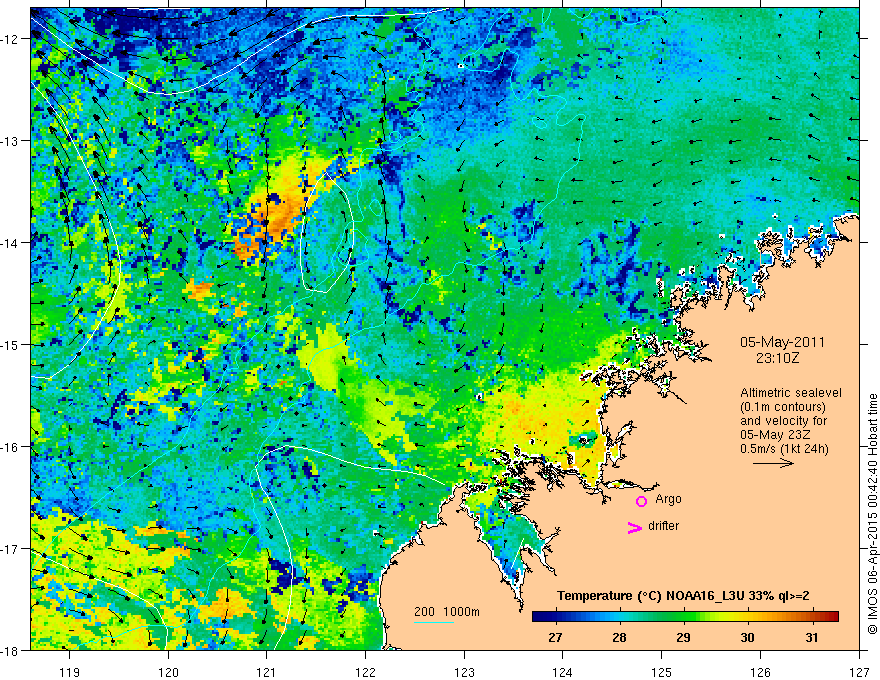Click the 27 color bar tick label
880x680 pixels.
(x=555, y=637)
